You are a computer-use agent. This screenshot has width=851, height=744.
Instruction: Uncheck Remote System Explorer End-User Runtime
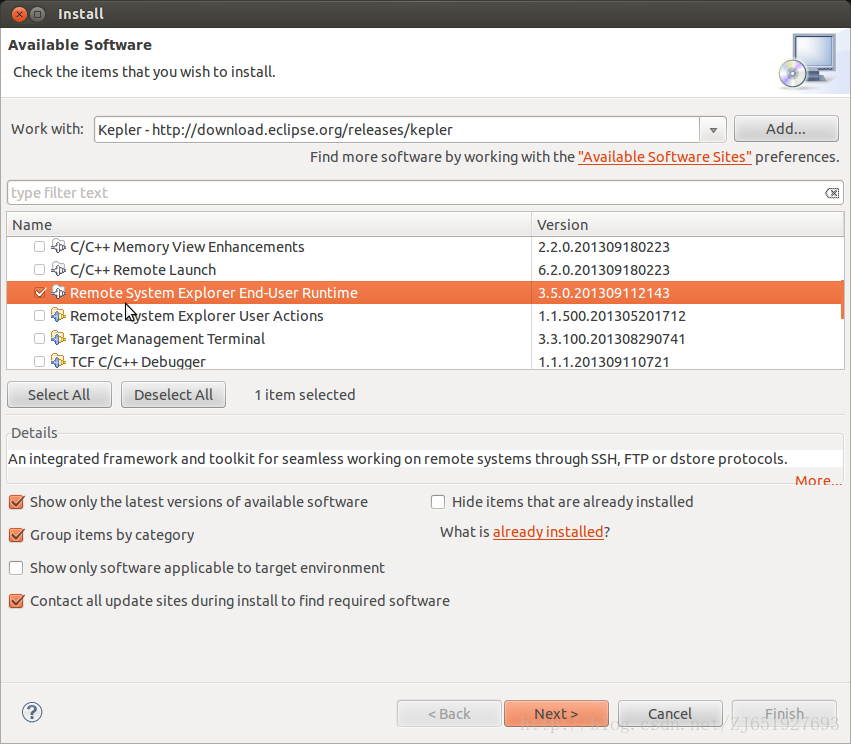coord(39,293)
